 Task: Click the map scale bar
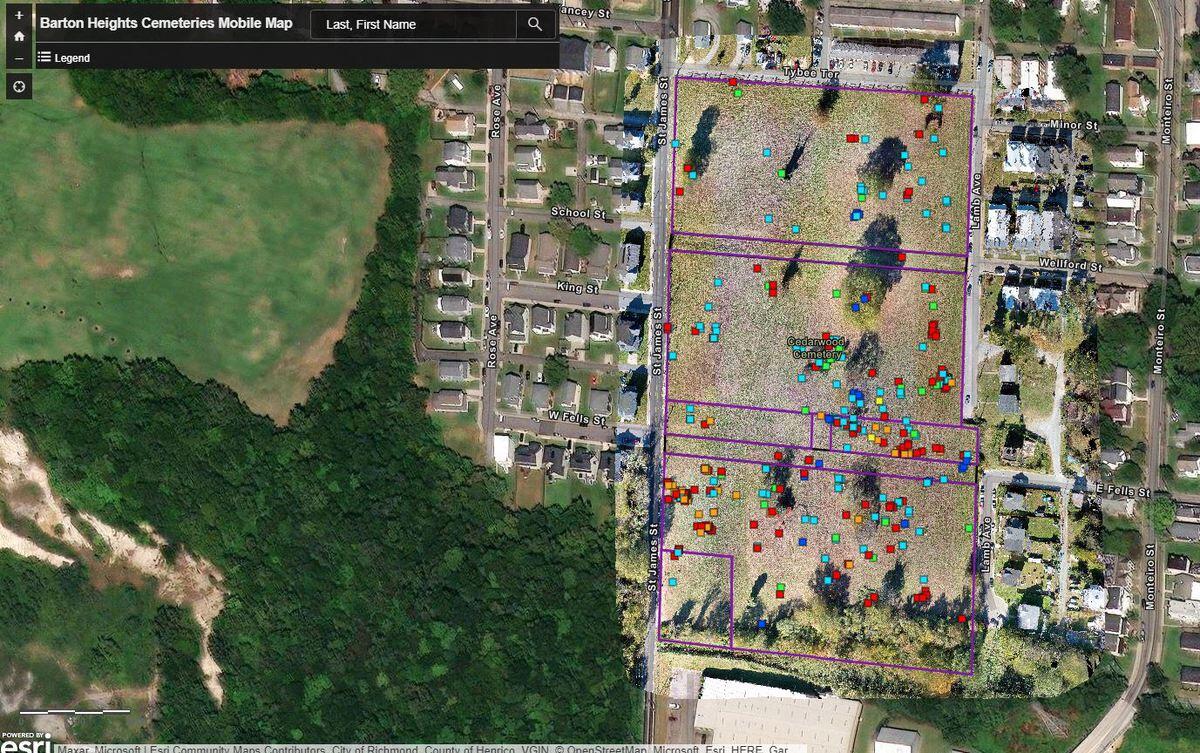pos(75,711)
